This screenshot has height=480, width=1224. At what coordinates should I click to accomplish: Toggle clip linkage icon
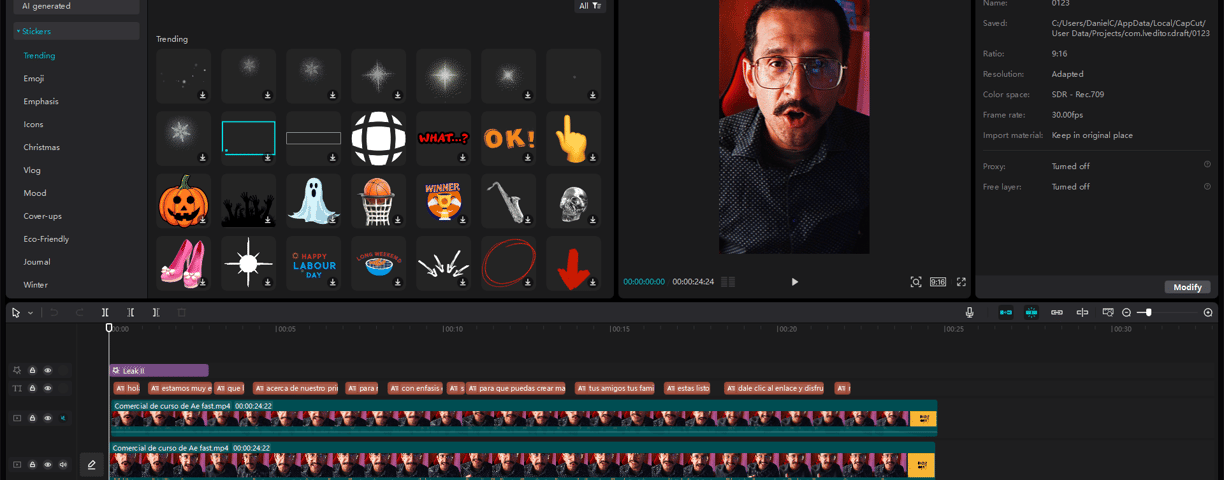click(1057, 313)
